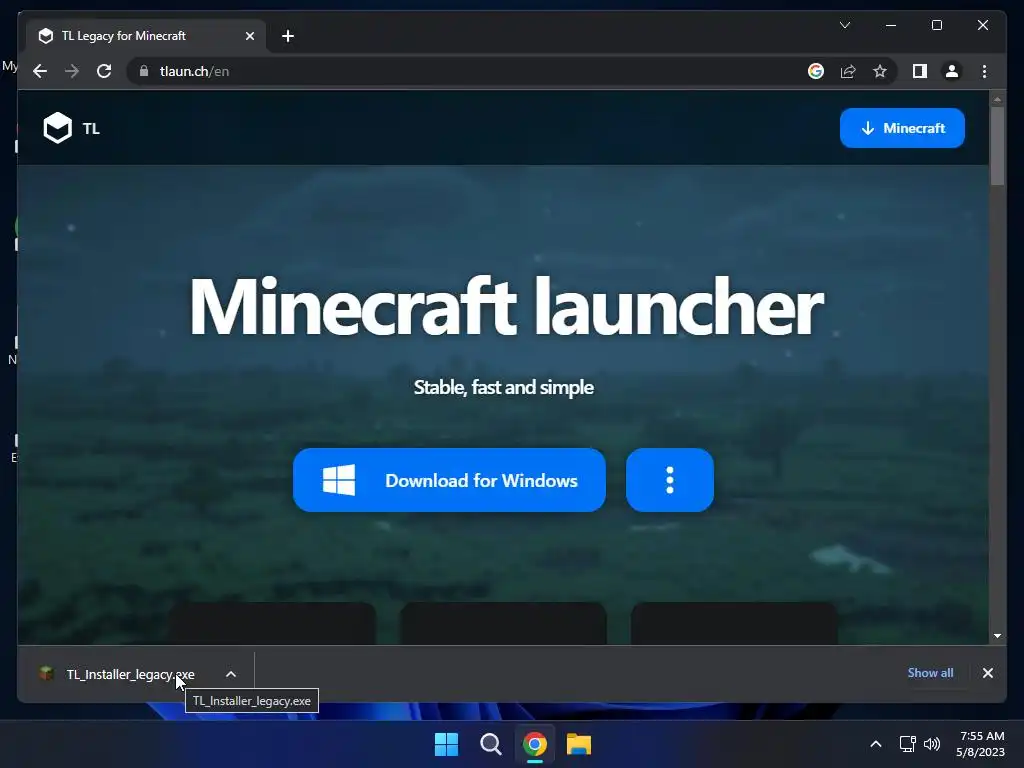This screenshot has height=768, width=1024.
Task: View site information via the lock icon
Action: pos(144,71)
